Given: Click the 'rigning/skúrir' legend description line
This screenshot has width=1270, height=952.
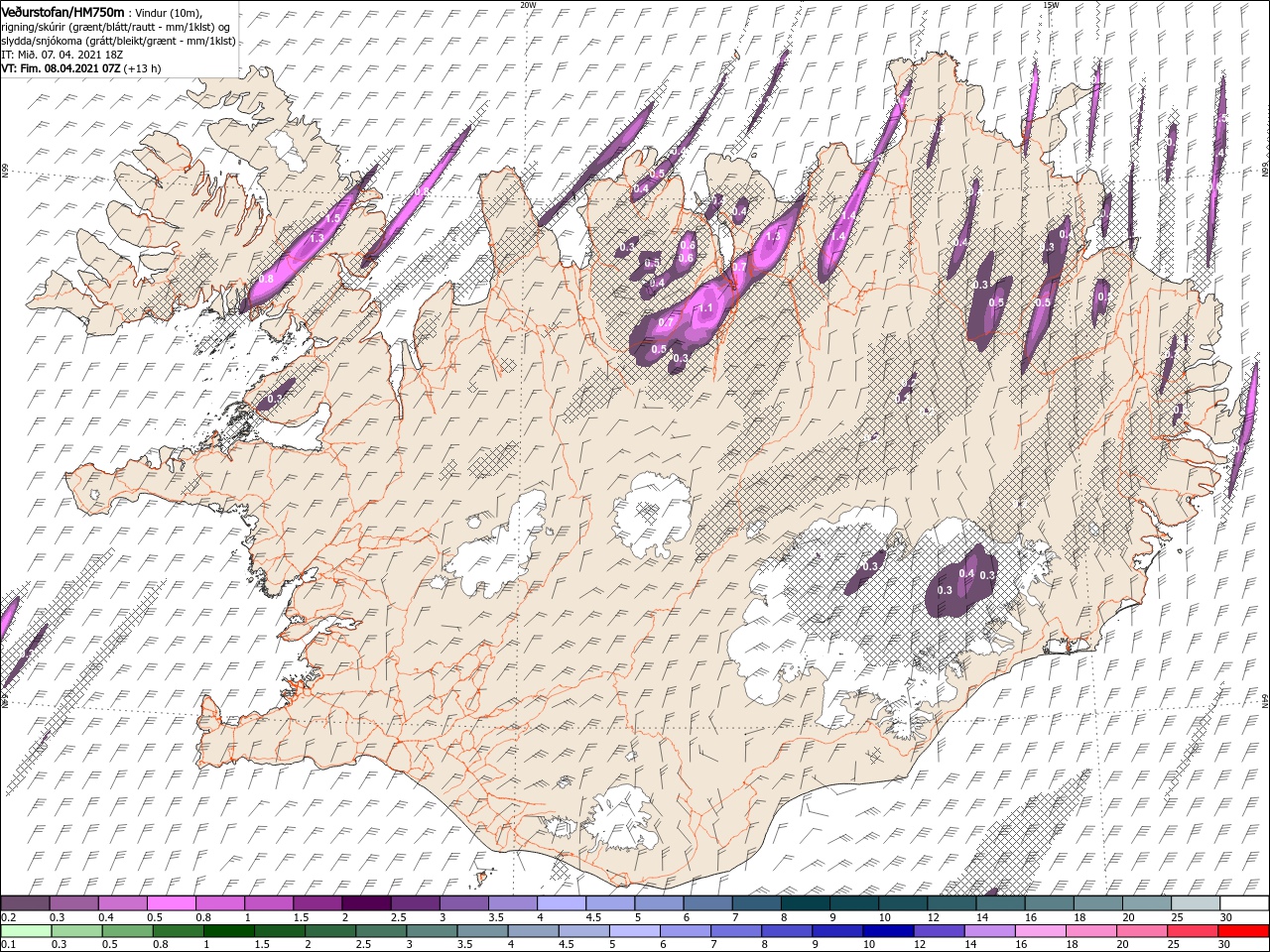Looking at the screenshot, I should click(x=116, y=27).
